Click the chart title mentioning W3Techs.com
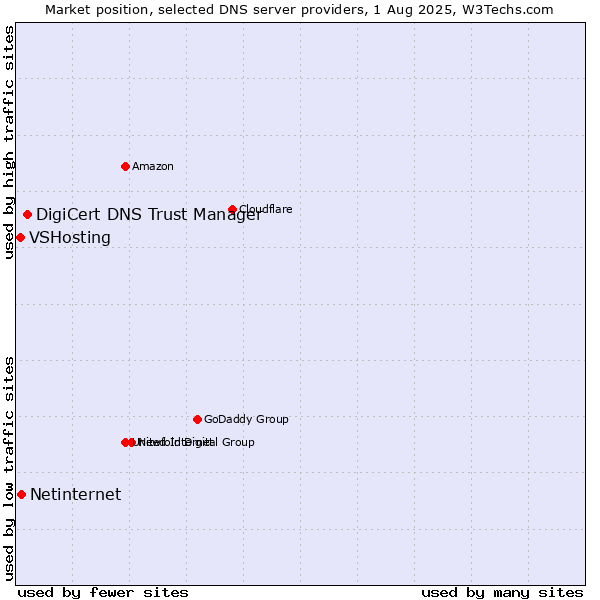 (299, 10)
